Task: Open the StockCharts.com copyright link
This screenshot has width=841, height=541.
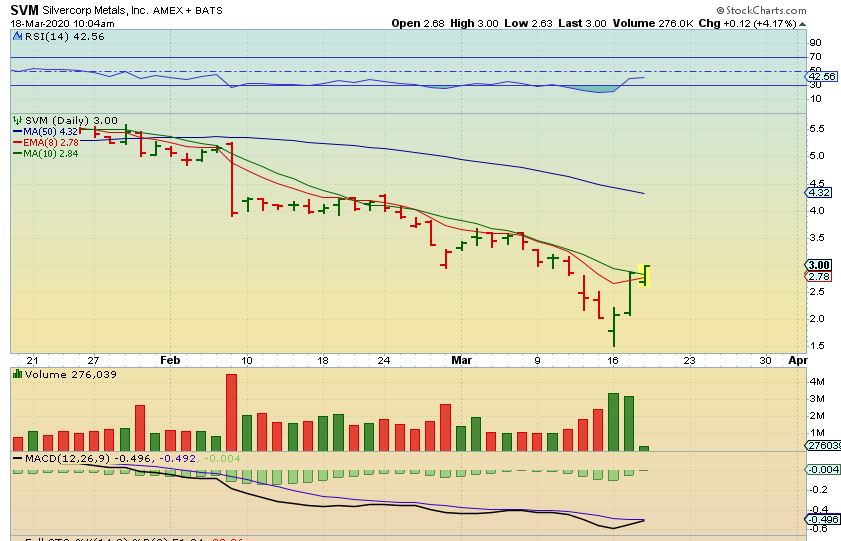Action: (x=761, y=10)
